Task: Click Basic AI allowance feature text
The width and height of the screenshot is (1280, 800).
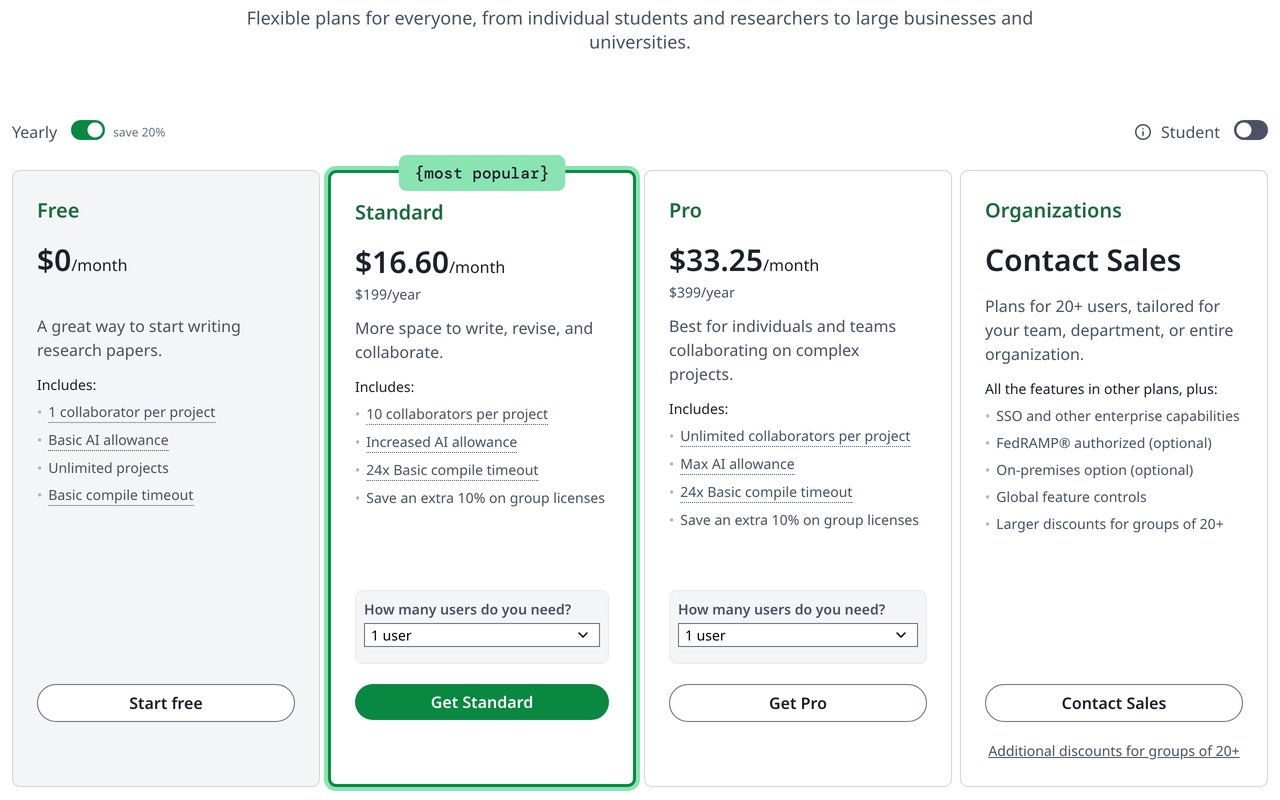Action: tap(108, 440)
